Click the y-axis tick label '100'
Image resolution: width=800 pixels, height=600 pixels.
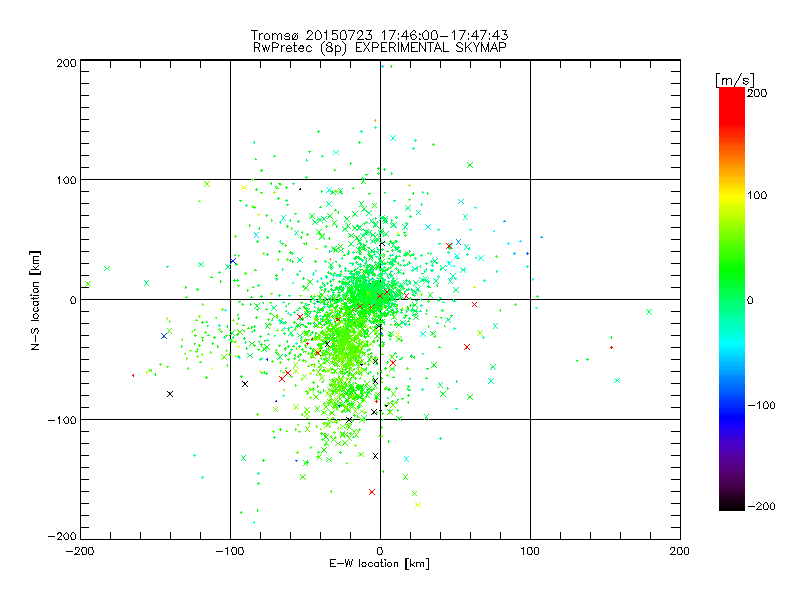coord(66,180)
